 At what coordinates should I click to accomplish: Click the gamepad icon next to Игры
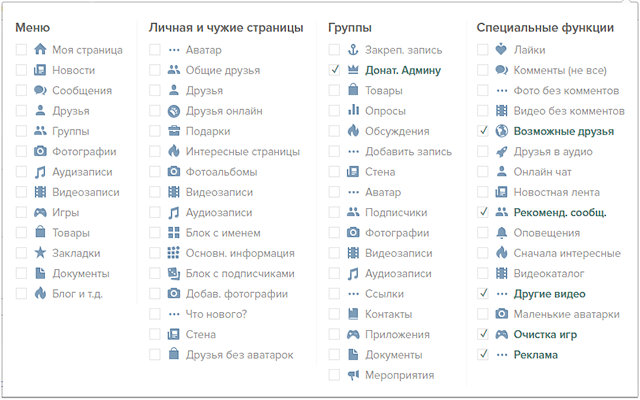pos(40,212)
